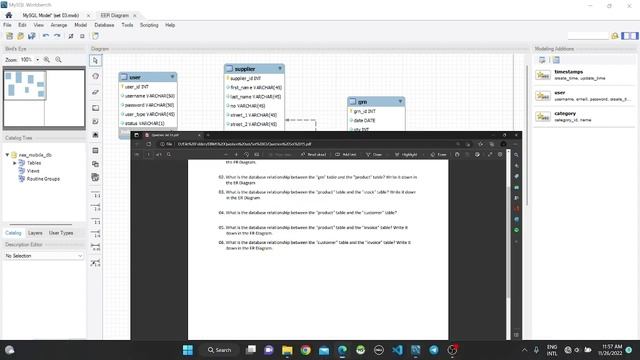Collapse the user table header arrow

click(x=172, y=77)
